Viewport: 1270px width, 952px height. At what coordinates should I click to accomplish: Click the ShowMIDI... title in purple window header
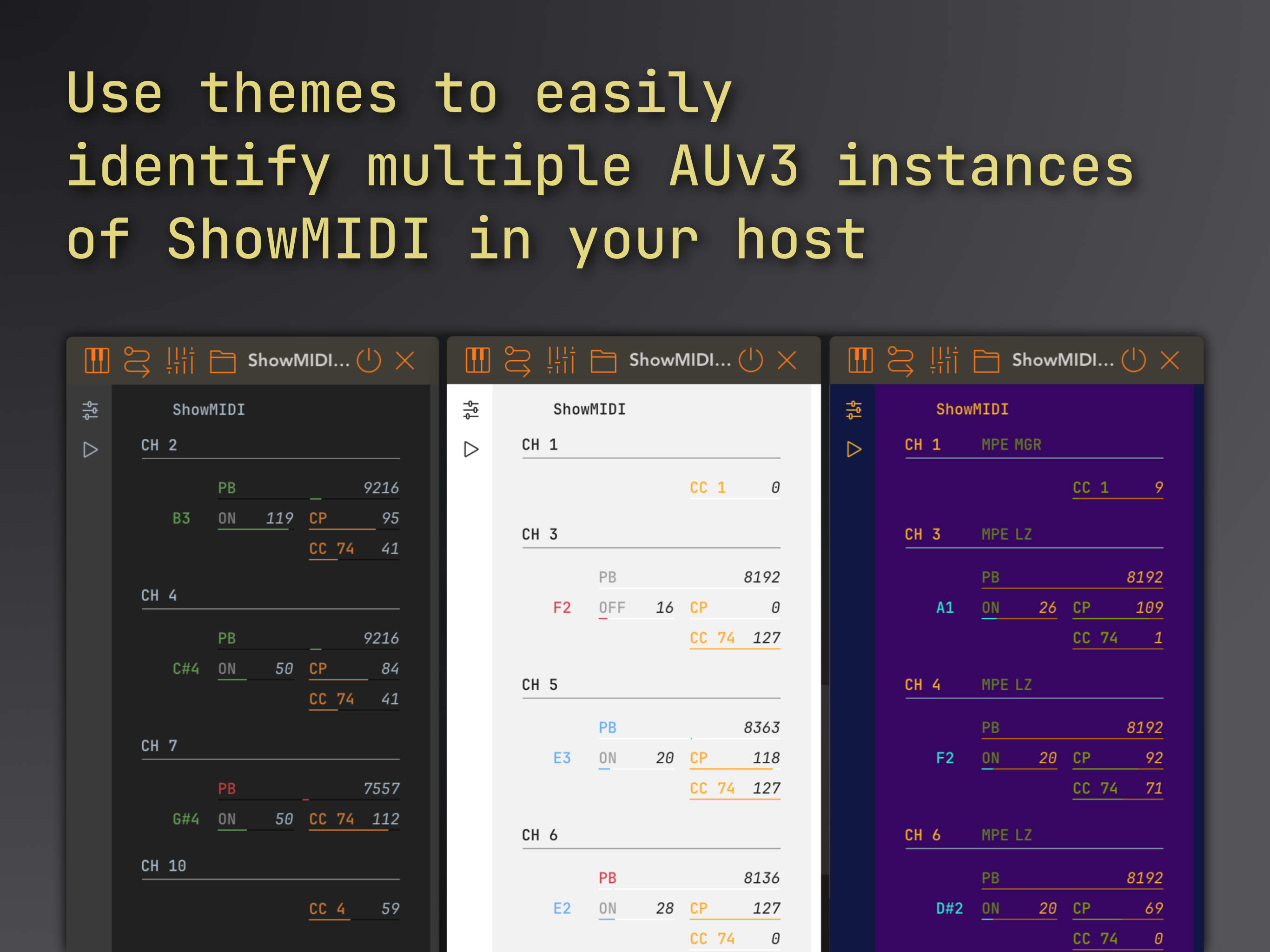click(1063, 360)
